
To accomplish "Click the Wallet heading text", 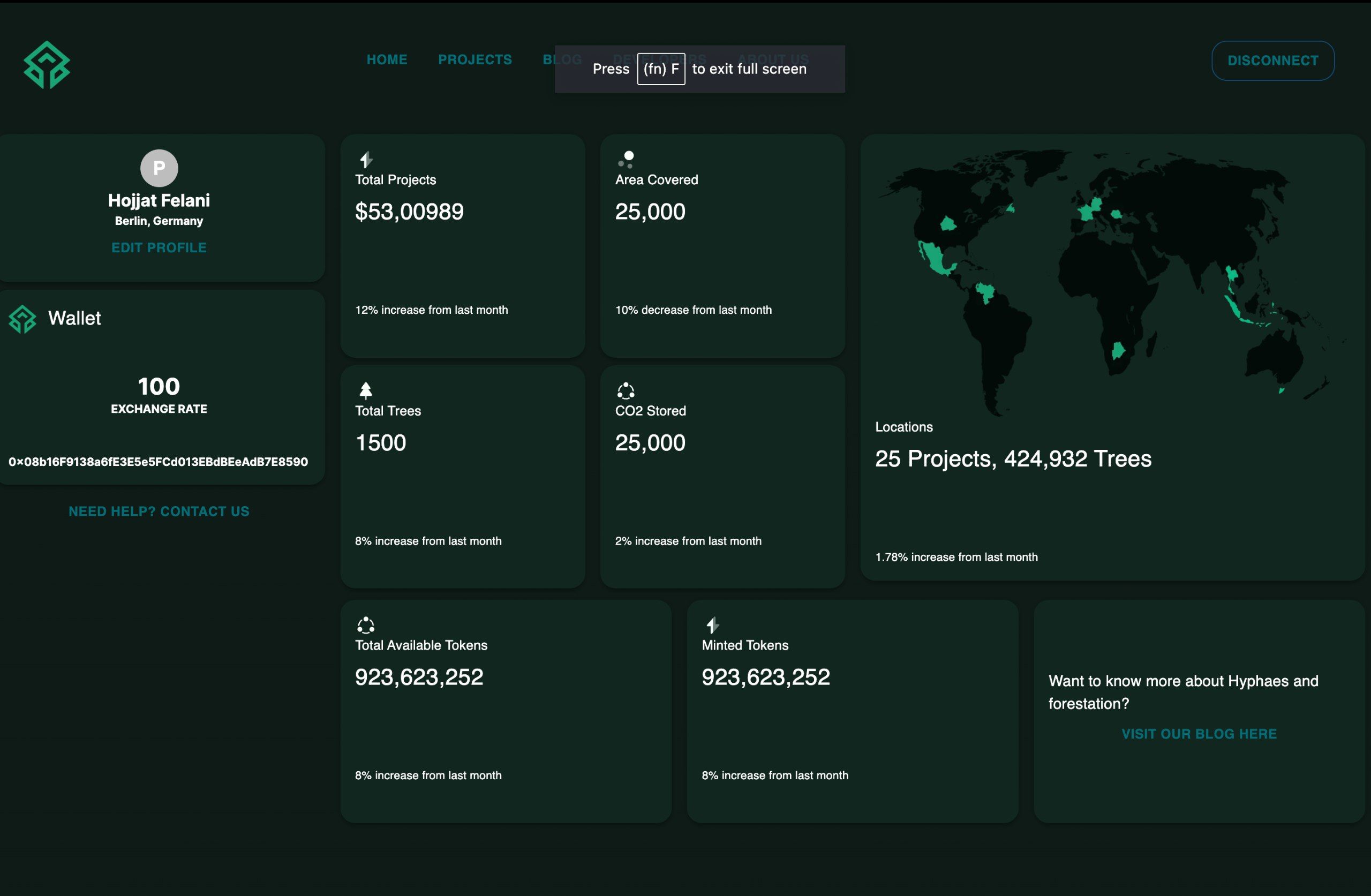I will tap(74, 319).
